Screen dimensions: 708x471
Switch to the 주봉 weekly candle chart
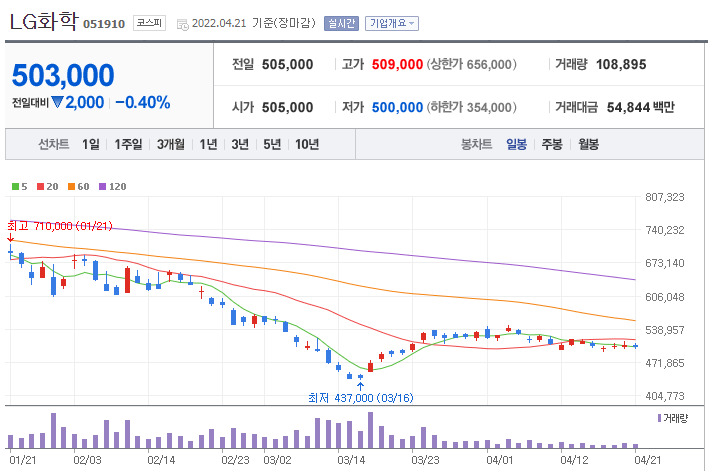[x=552, y=145]
